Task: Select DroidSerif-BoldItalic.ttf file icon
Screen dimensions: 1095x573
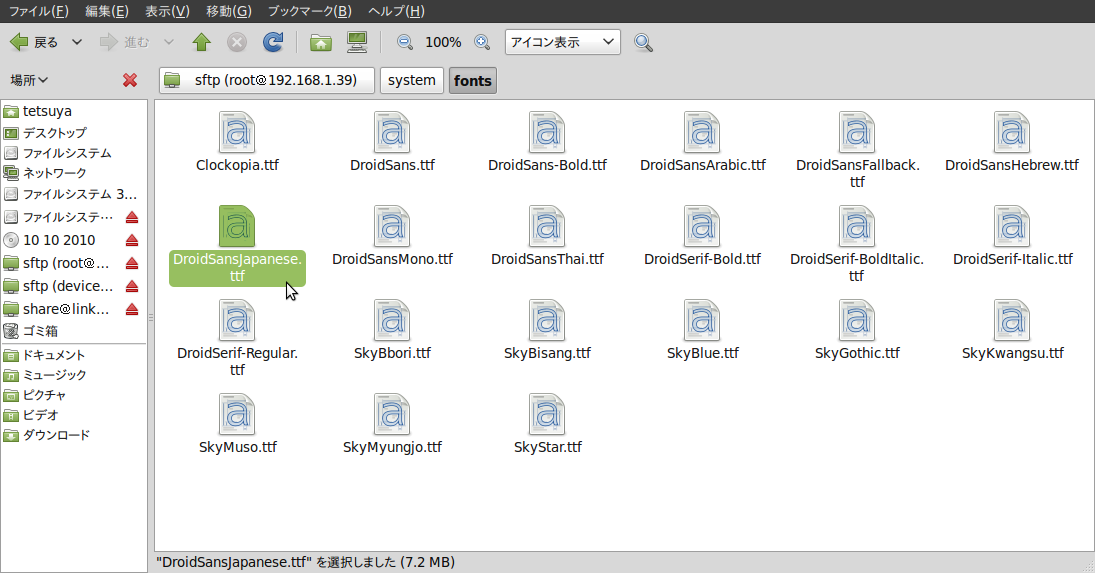Action: (858, 226)
